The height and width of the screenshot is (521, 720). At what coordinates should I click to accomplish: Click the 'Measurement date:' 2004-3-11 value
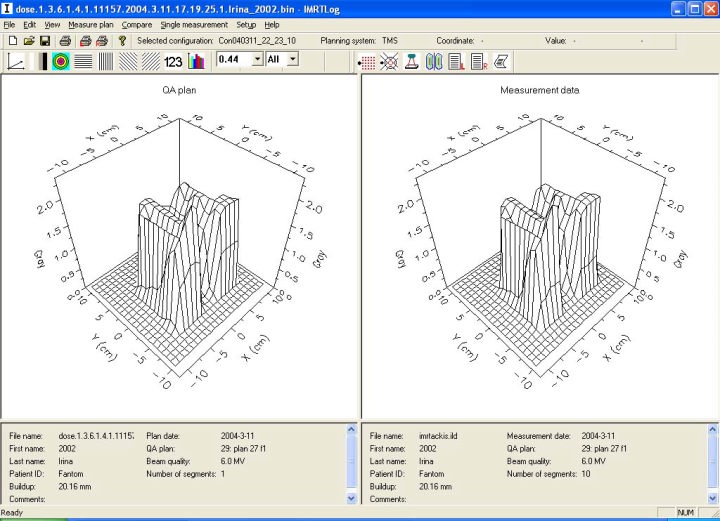[598, 436]
